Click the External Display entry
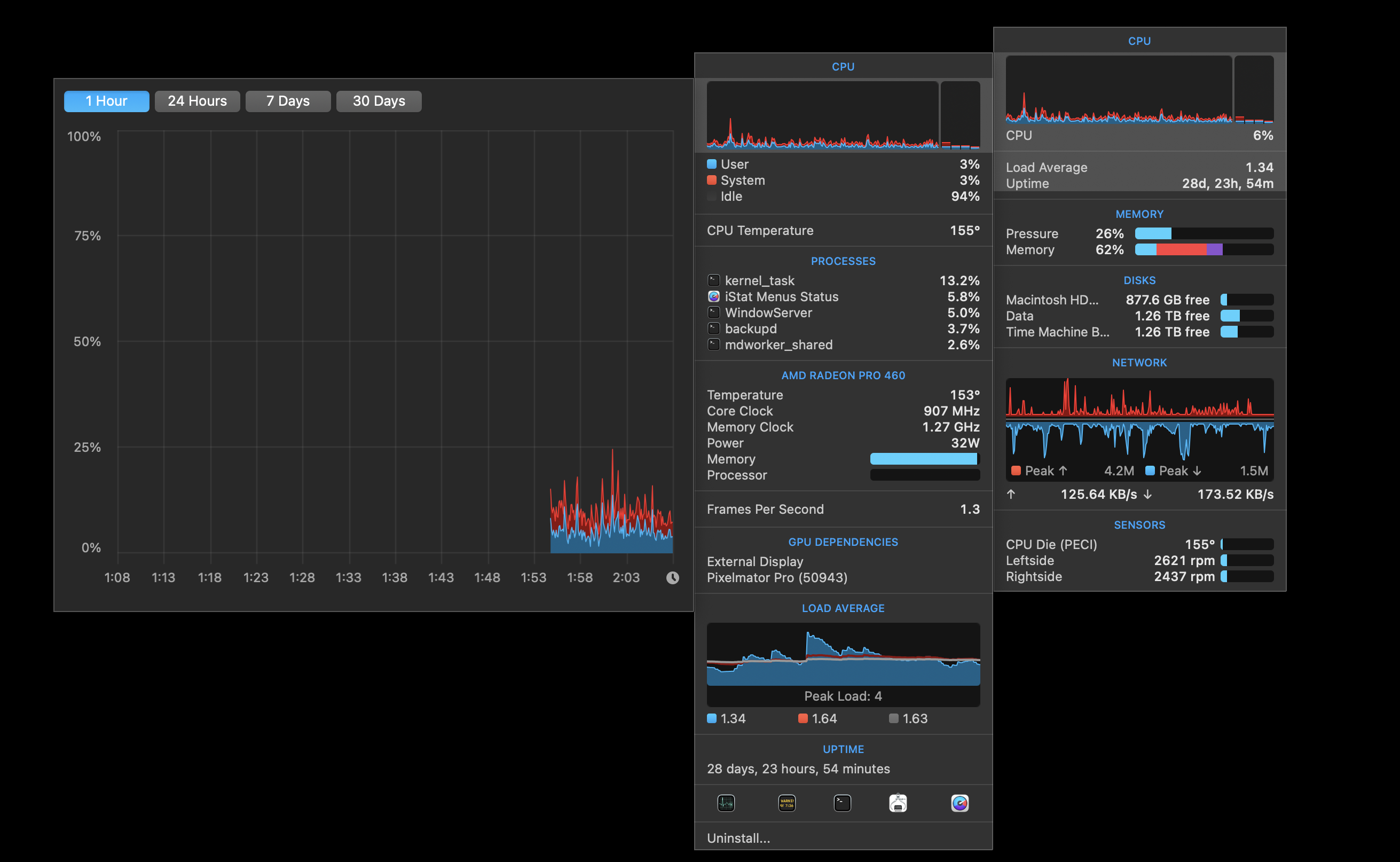This screenshot has width=1400, height=862. coord(755,561)
